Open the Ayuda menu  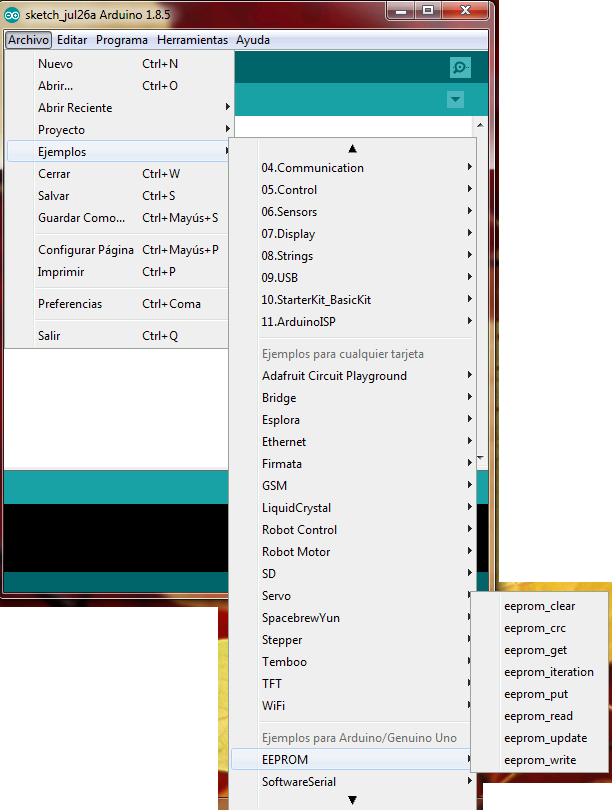253,40
